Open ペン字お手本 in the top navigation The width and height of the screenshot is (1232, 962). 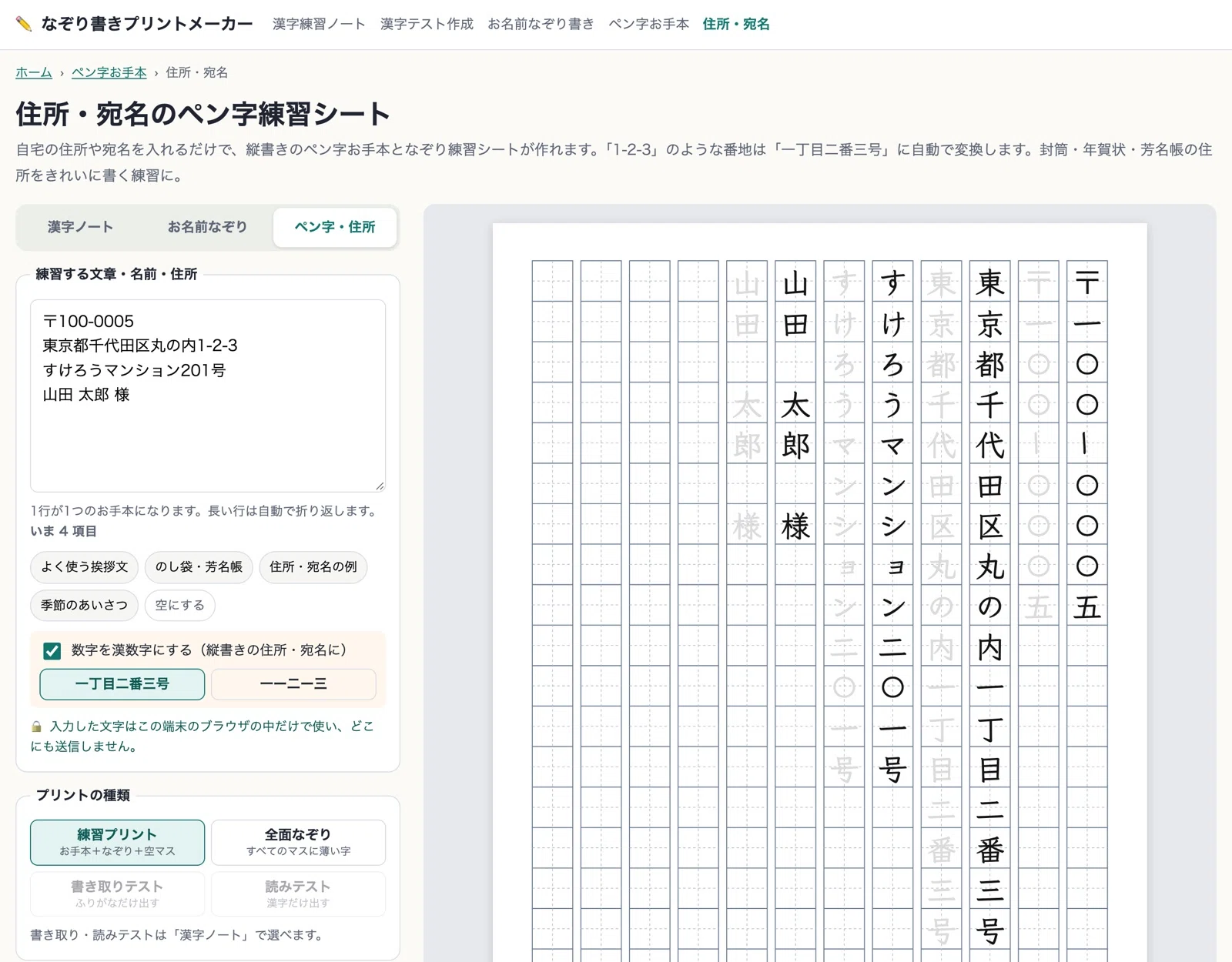tap(648, 24)
